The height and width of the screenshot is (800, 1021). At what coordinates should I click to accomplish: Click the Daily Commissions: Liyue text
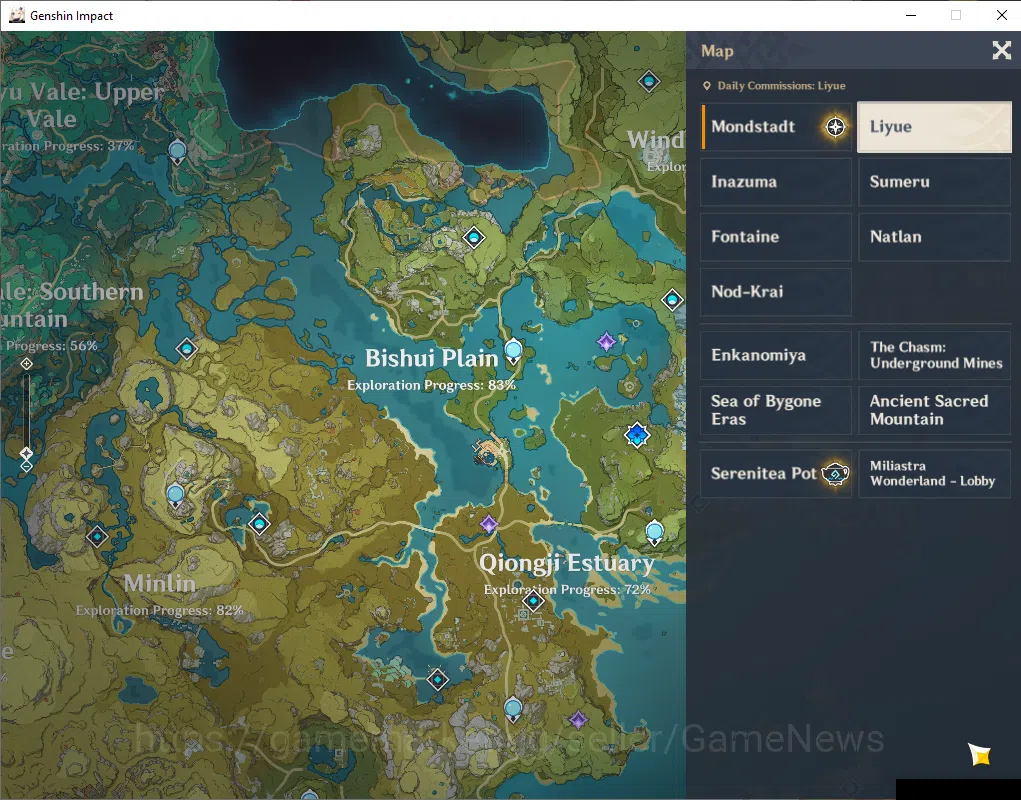(781, 86)
